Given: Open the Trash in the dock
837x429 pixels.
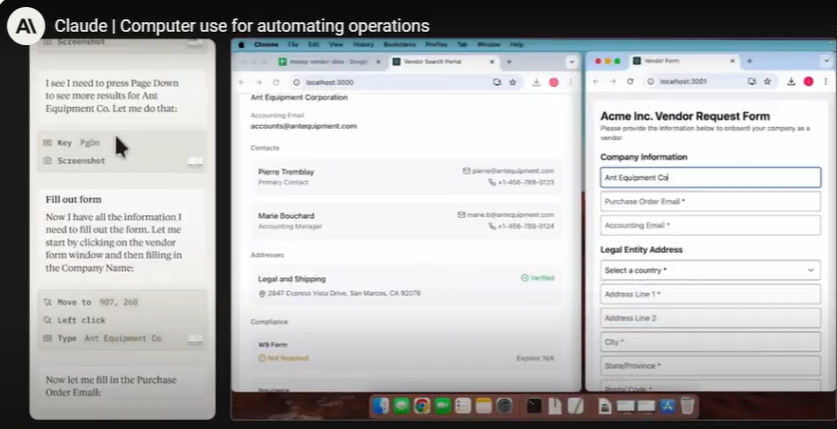Looking at the screenshot, I should coord(688,406).
